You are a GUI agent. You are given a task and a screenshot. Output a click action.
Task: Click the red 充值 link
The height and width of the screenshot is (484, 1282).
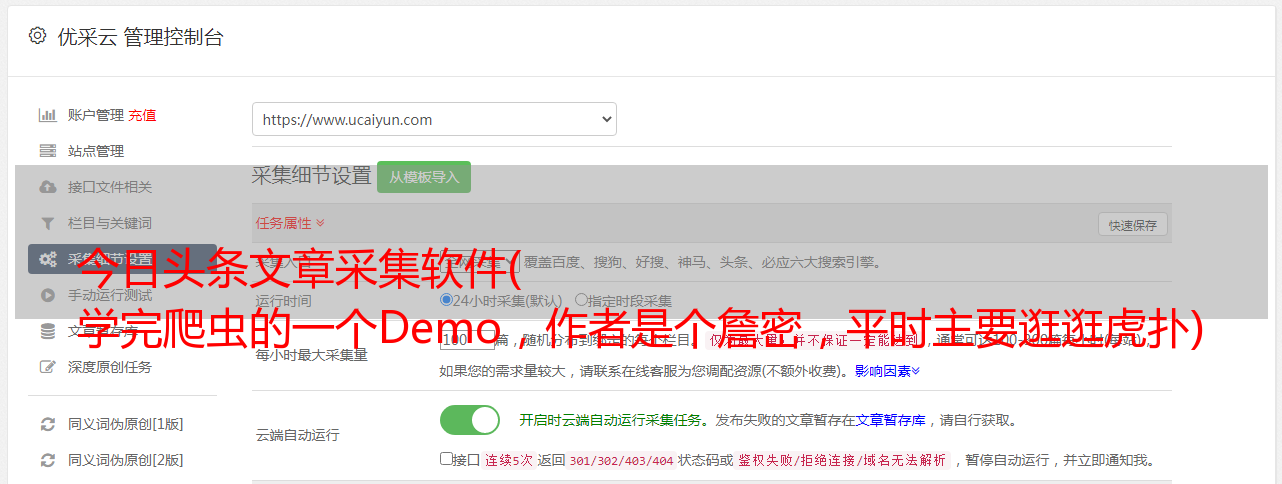(142, 115)
